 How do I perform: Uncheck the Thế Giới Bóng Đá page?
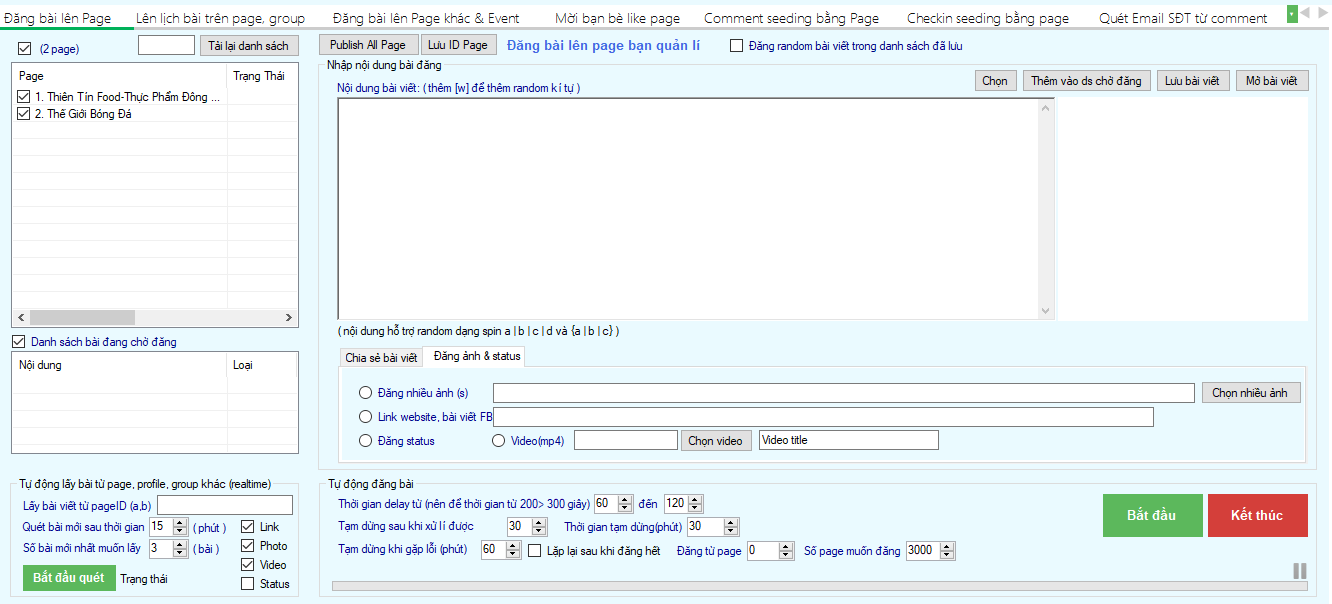tap(23, 114)
